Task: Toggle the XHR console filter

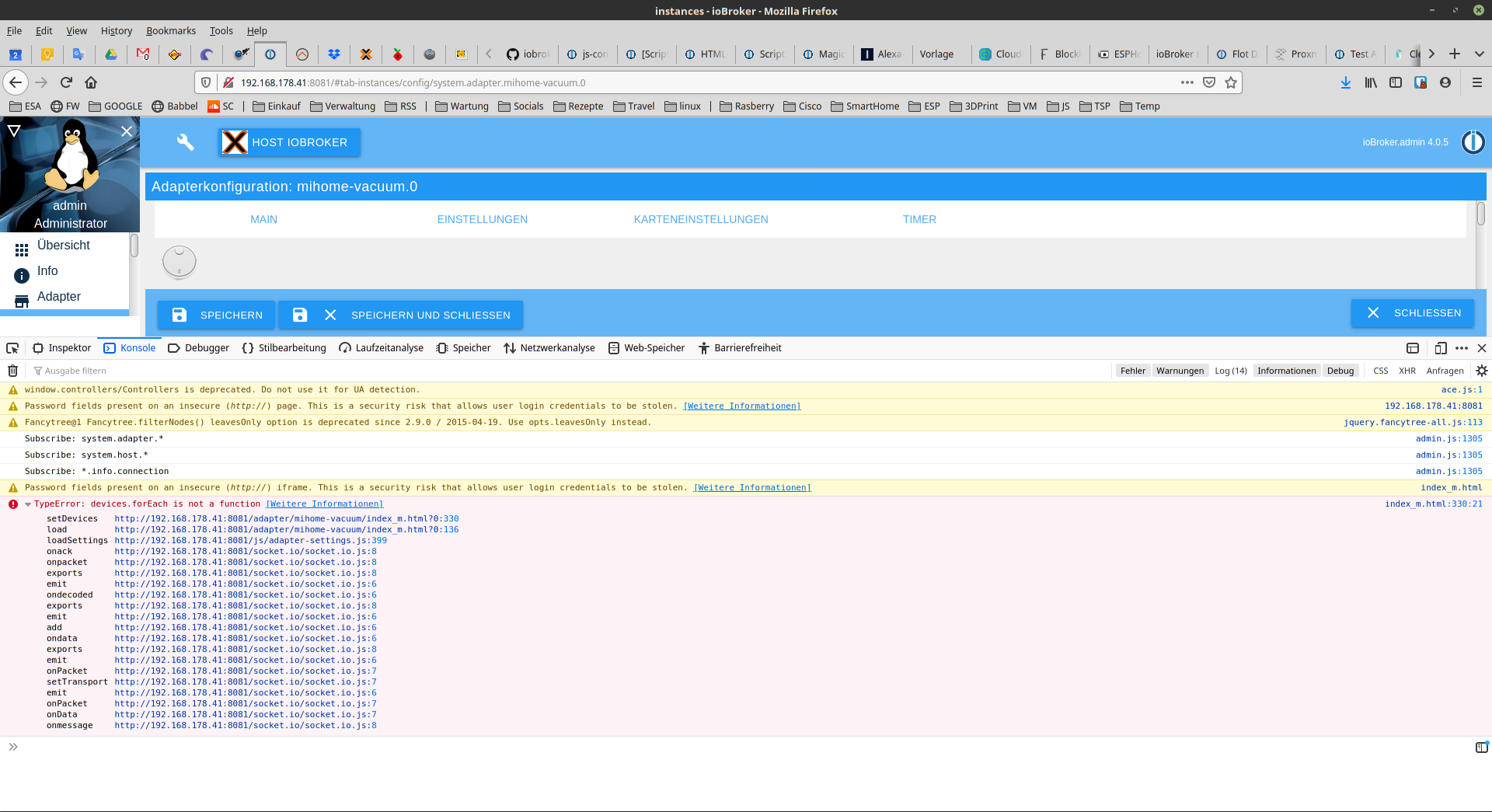Action: pos(1407,371)
